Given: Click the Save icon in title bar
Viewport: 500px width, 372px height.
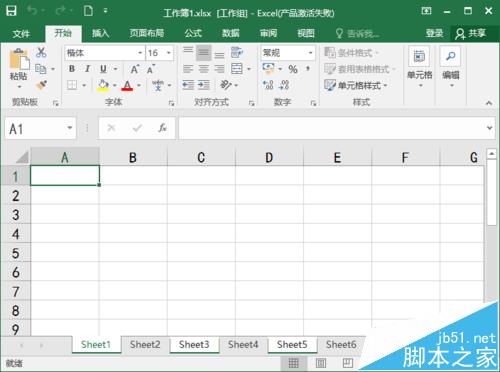Looking at the screenshot, I should pos(11,11).
